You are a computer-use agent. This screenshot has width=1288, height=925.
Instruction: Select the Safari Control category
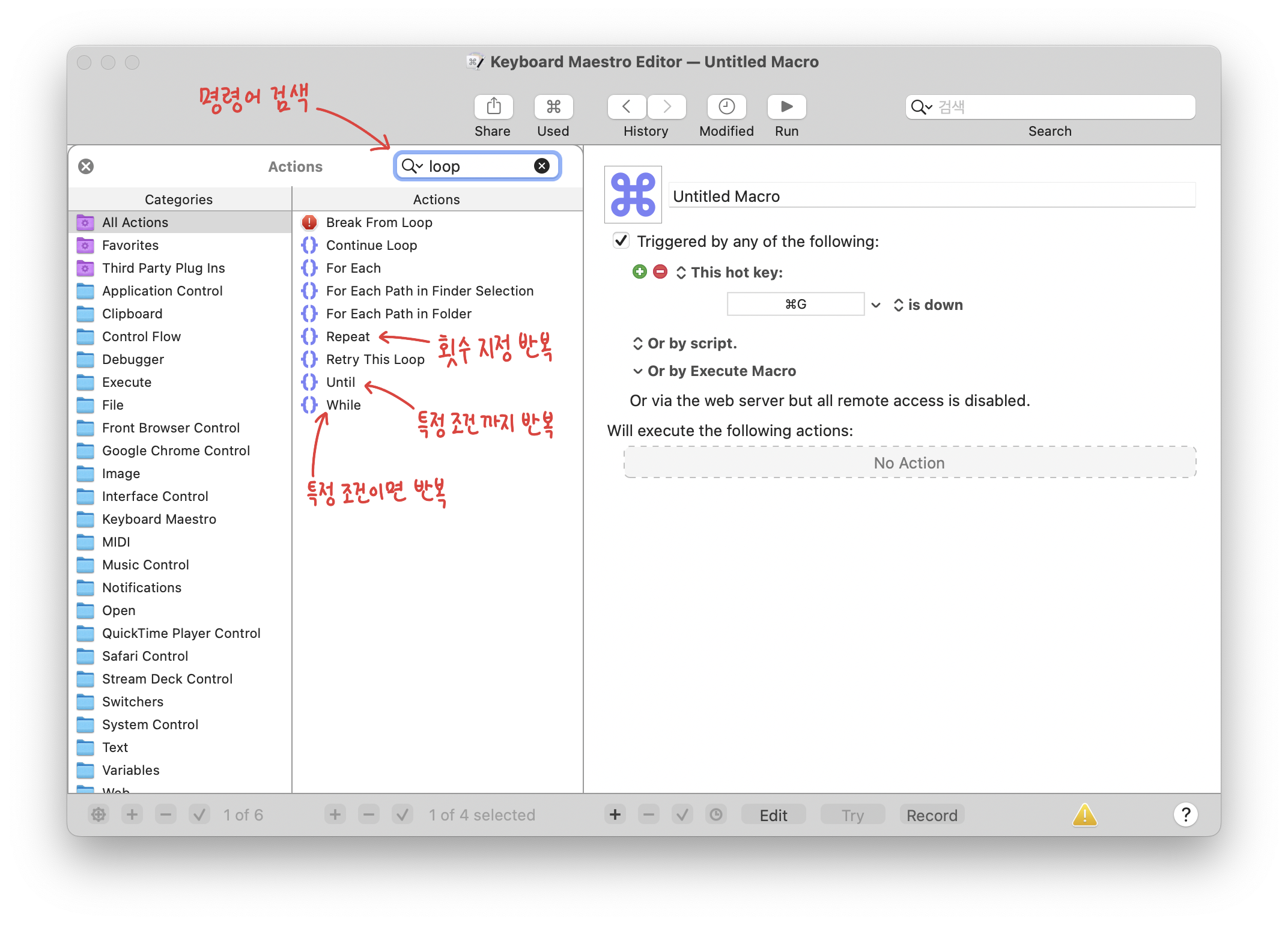[x=180, y=656]
